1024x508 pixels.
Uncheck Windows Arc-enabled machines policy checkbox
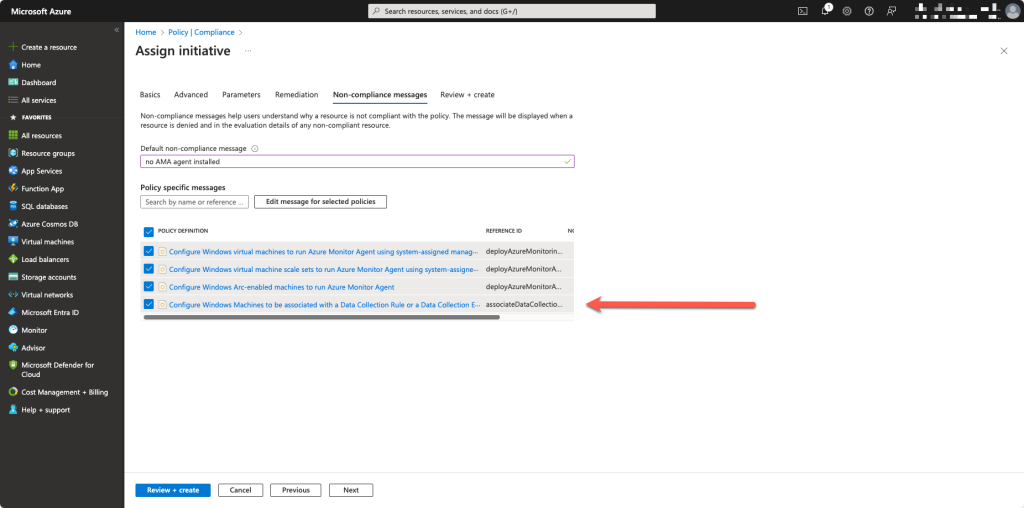(148, 286)
